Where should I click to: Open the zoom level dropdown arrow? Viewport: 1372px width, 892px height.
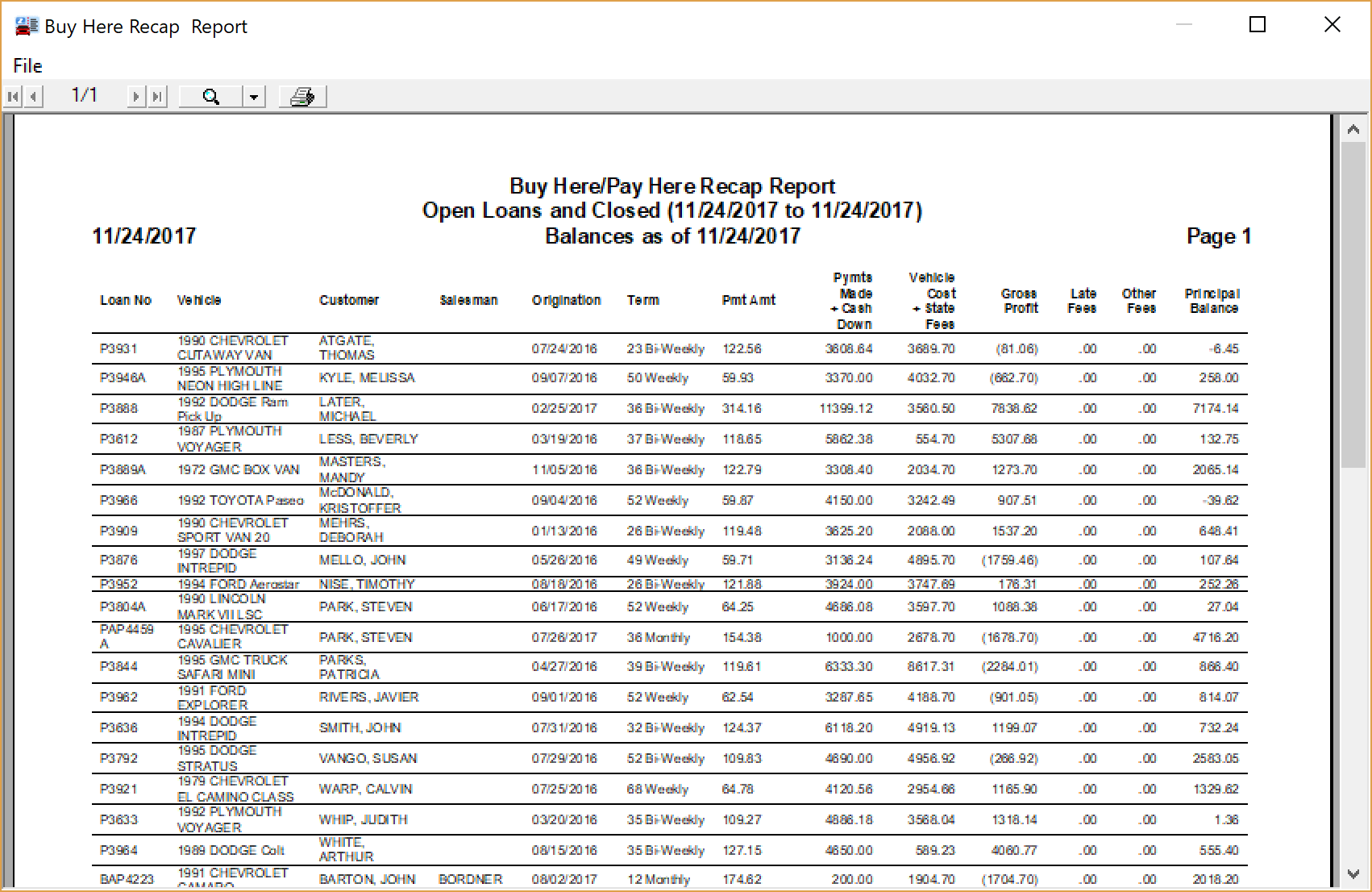tap(254, 97)
